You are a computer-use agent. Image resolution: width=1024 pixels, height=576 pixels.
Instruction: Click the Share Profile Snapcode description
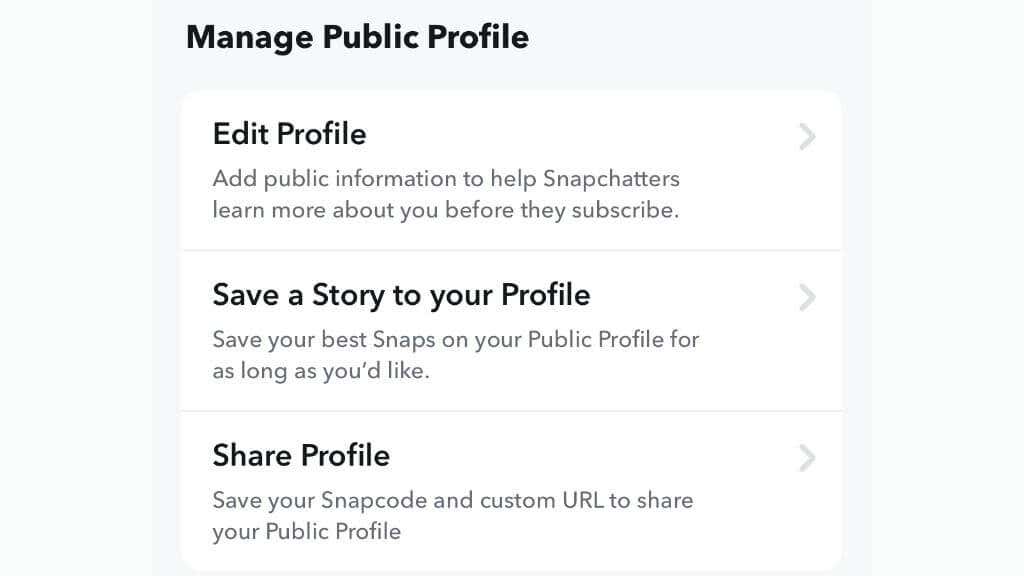[x=453, y=516]
